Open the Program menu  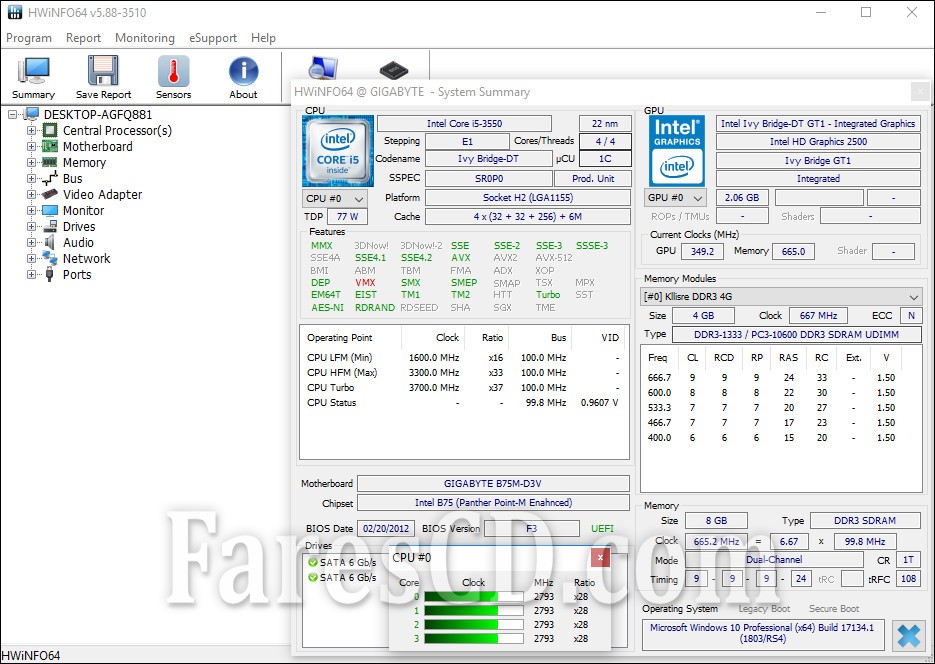point(29,38)
